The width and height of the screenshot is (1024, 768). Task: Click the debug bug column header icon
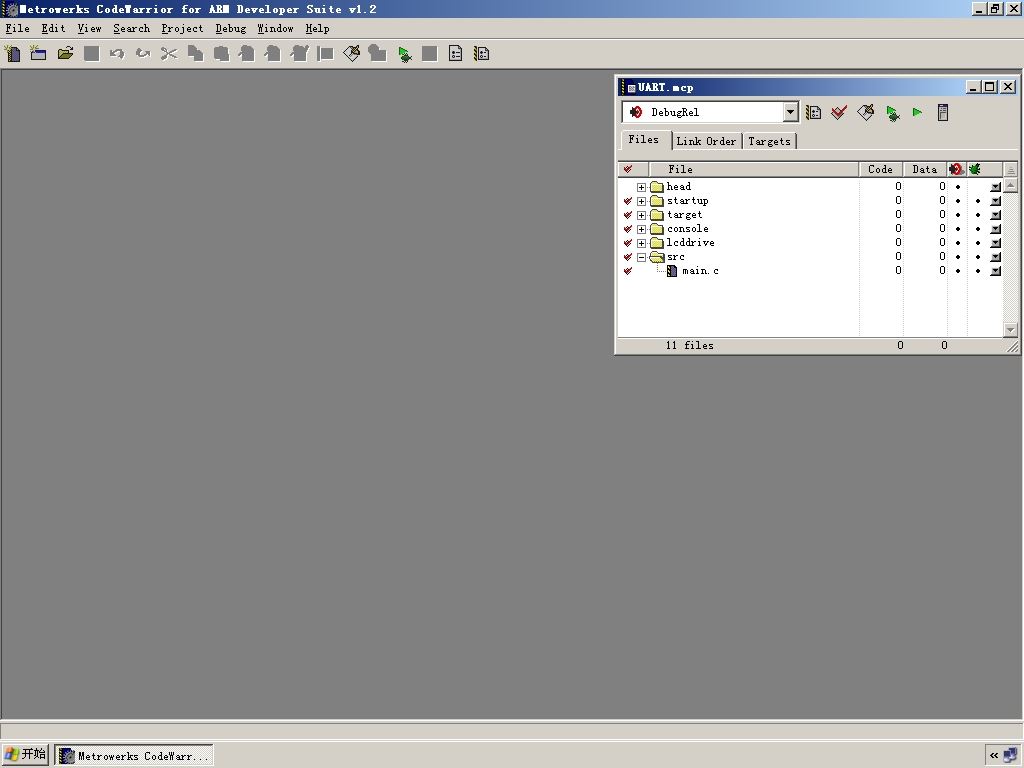coord(957,169)
